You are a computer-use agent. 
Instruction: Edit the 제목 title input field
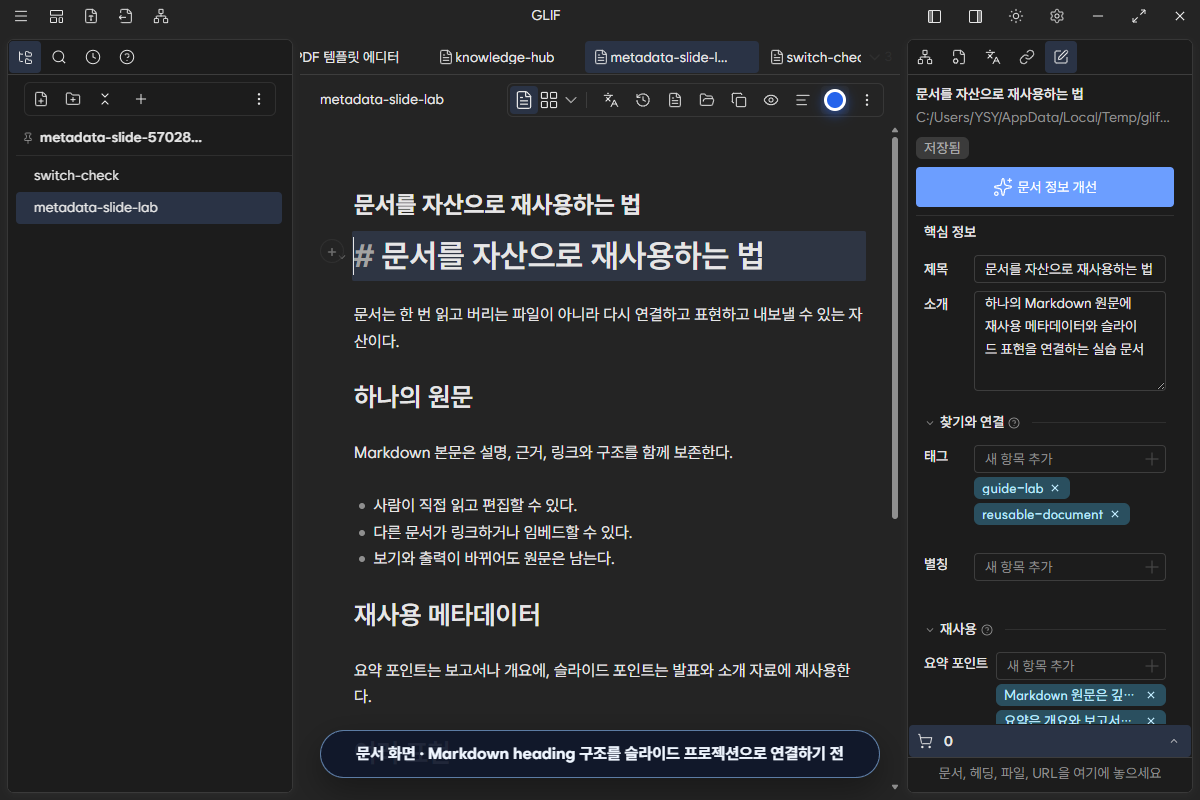[x=1070, y=269]
